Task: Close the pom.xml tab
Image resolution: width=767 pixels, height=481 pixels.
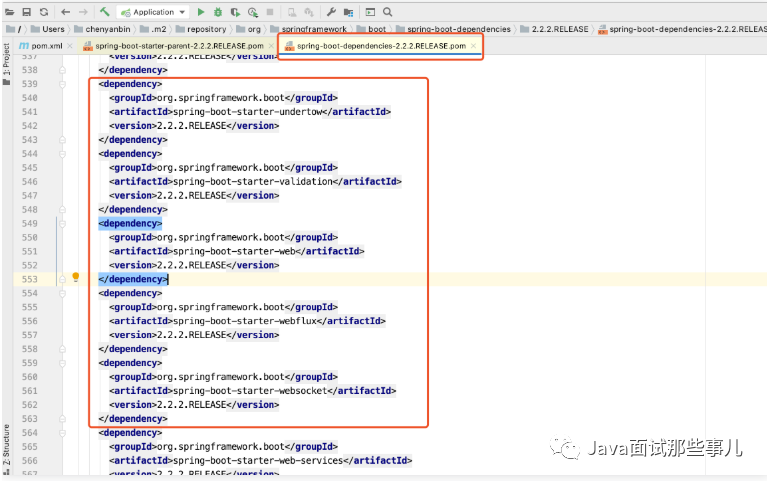Action: click(70, 46)
